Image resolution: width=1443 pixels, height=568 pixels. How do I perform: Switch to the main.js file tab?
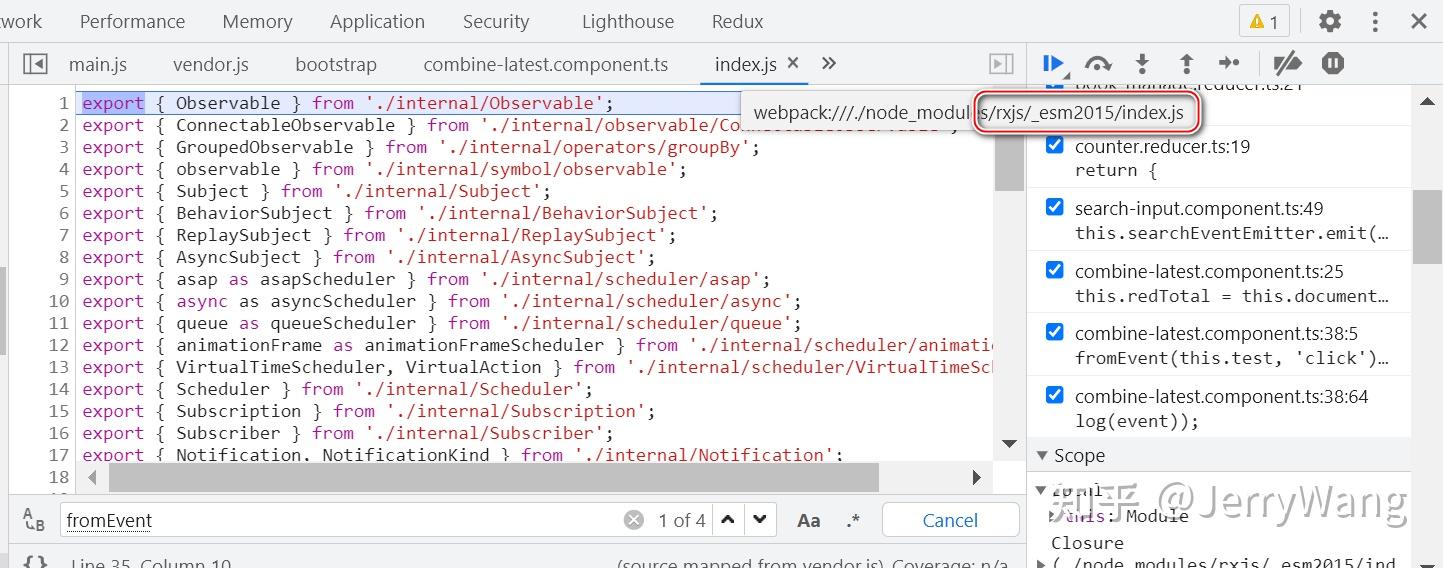(x=98, y=64)
